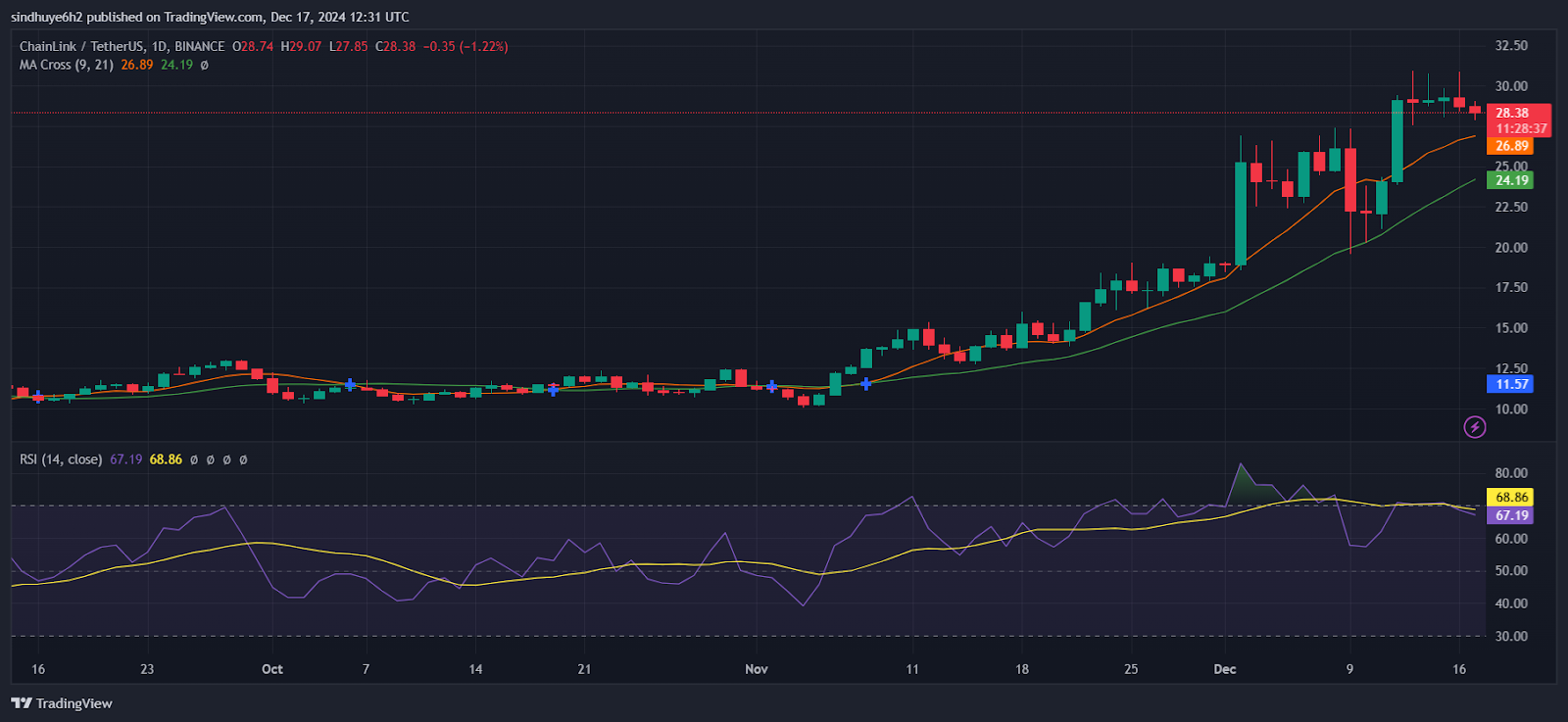Viewport: 1568px width, 722px height.
Task: Click the RSI (14, close) indicator legend
Action: click(x=61, y=459)
